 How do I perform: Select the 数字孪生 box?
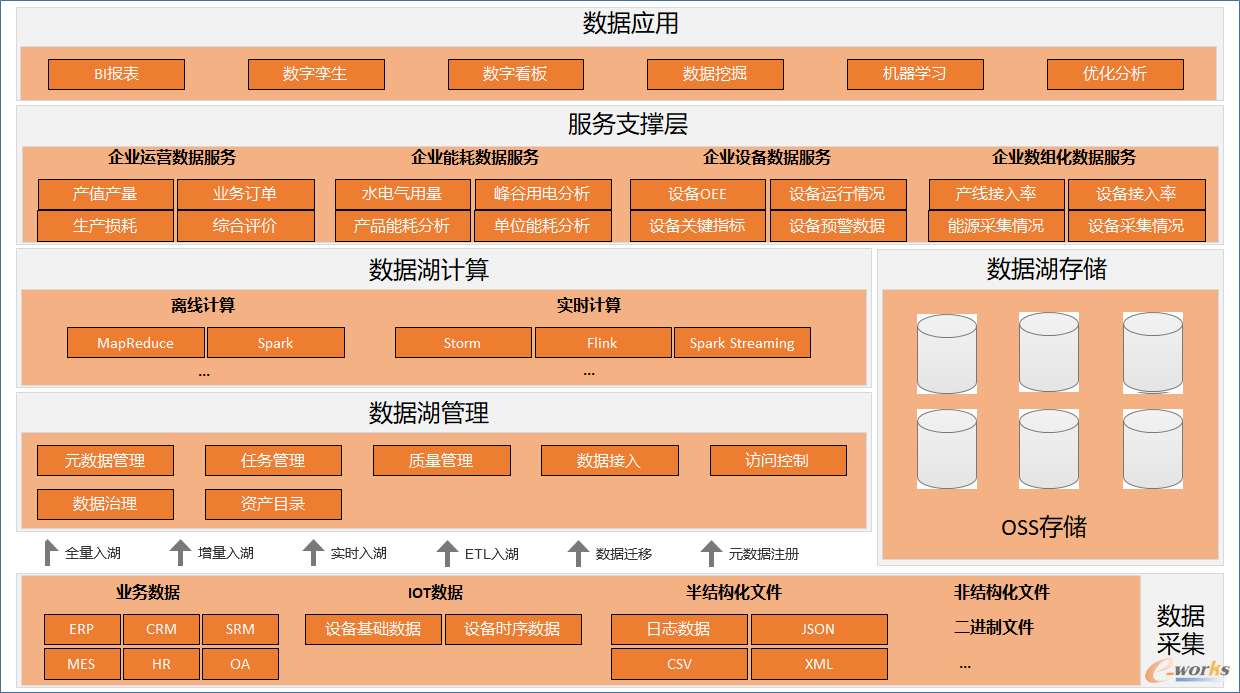(316, 74)
